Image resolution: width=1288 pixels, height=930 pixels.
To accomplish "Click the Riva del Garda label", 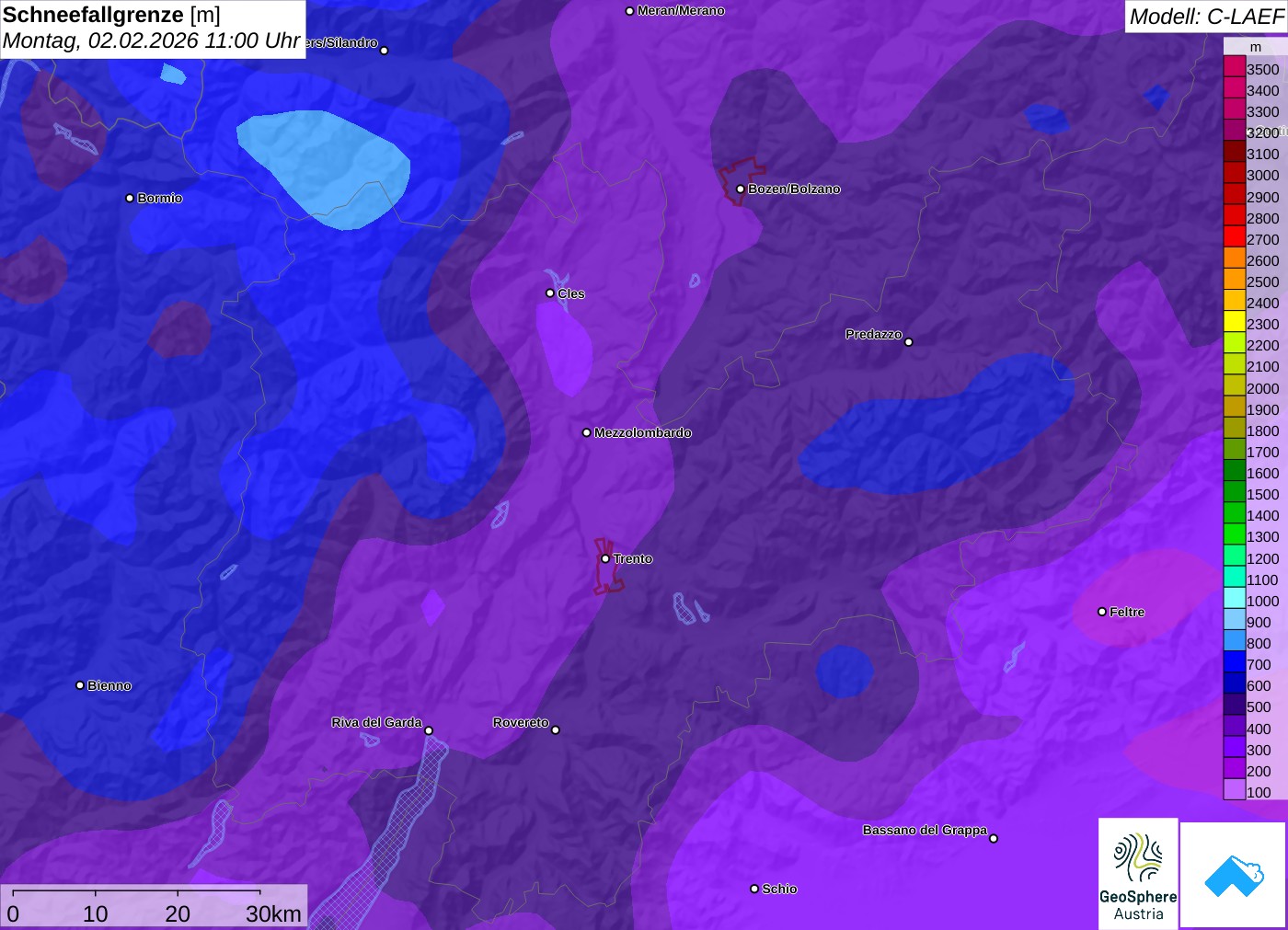I will [376, 722].
